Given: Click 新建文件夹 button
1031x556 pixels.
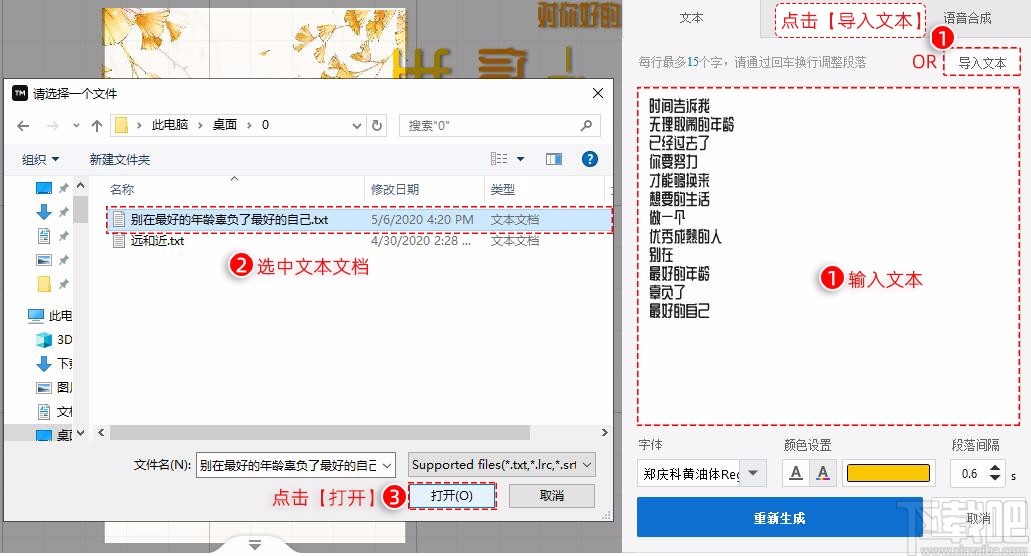Looking at the screenshot, I should click(120, 159).
